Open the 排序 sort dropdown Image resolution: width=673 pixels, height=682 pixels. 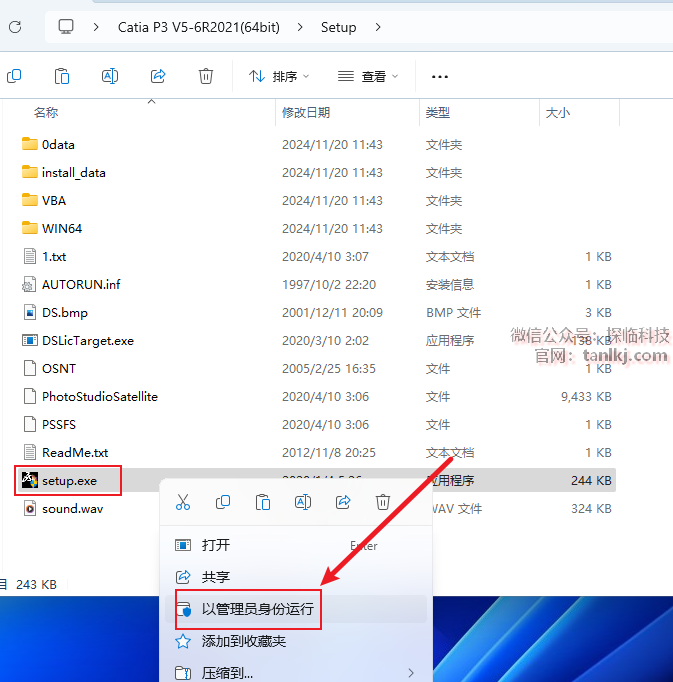(x=279, y=77)
